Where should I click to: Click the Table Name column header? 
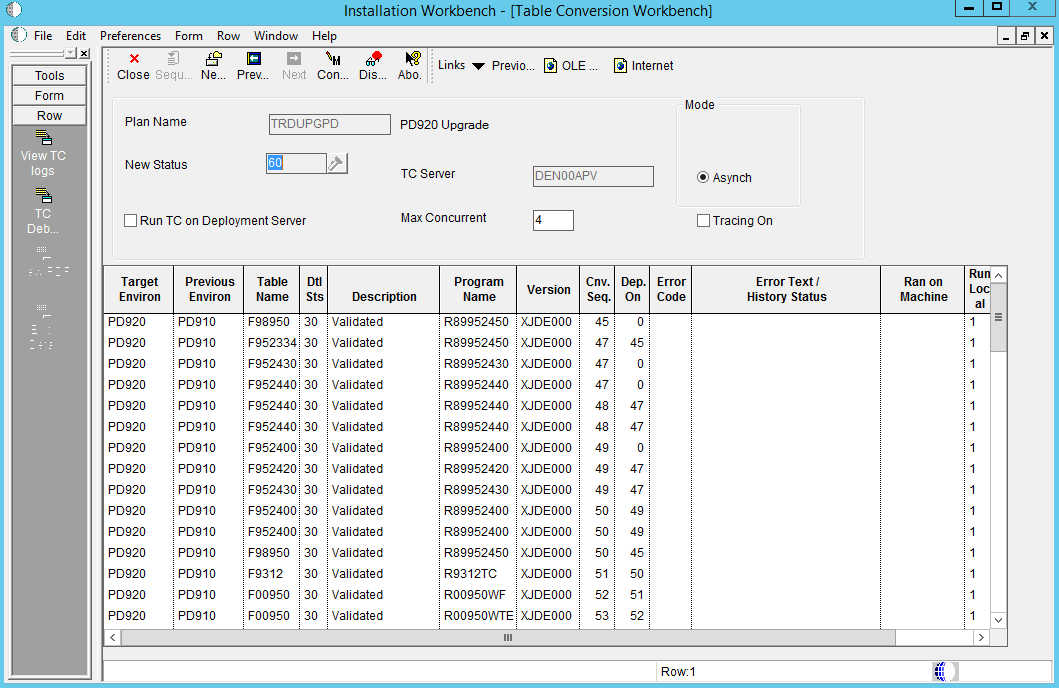(272, 289)
